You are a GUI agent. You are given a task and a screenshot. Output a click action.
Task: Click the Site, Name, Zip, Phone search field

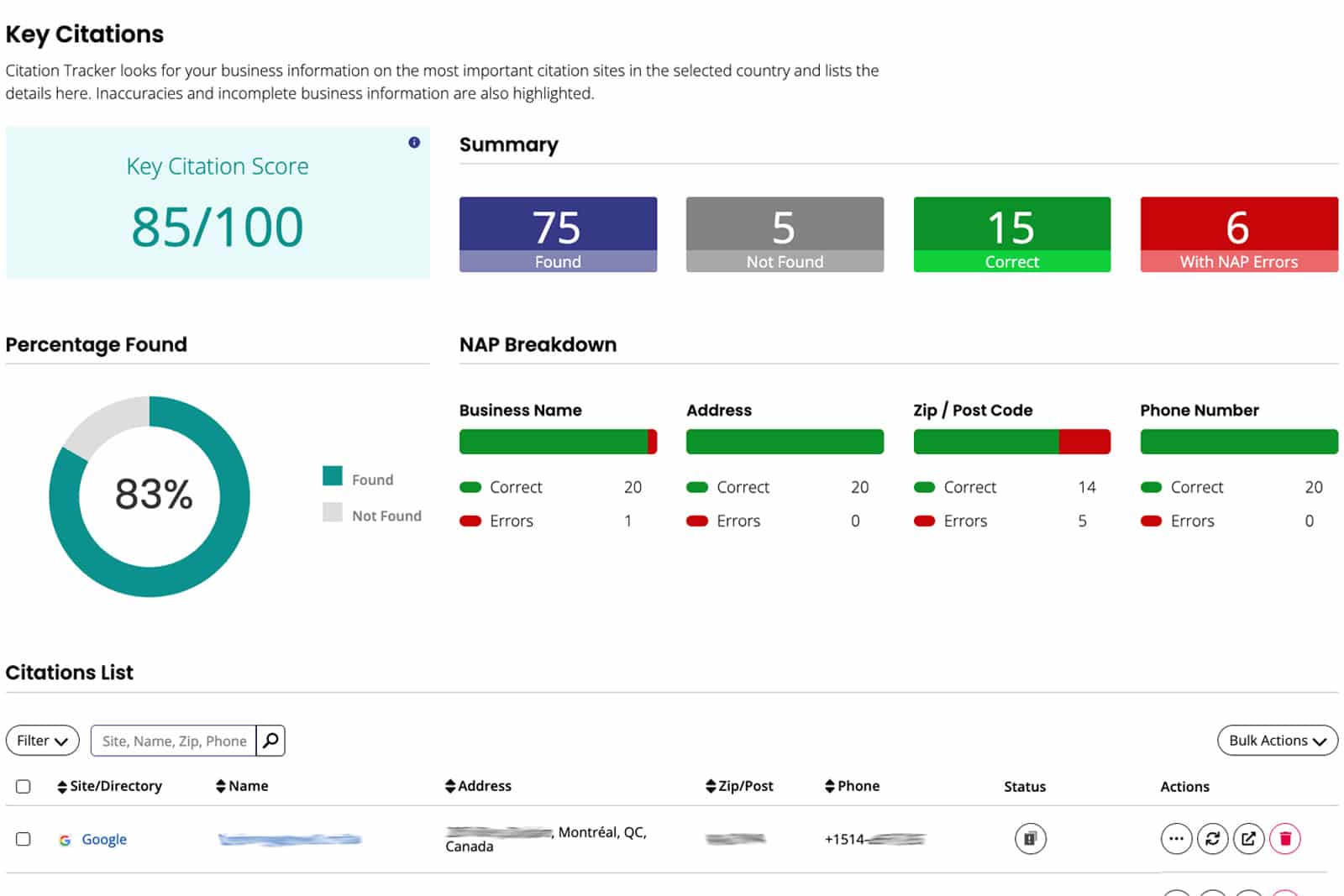pos(174,741)
